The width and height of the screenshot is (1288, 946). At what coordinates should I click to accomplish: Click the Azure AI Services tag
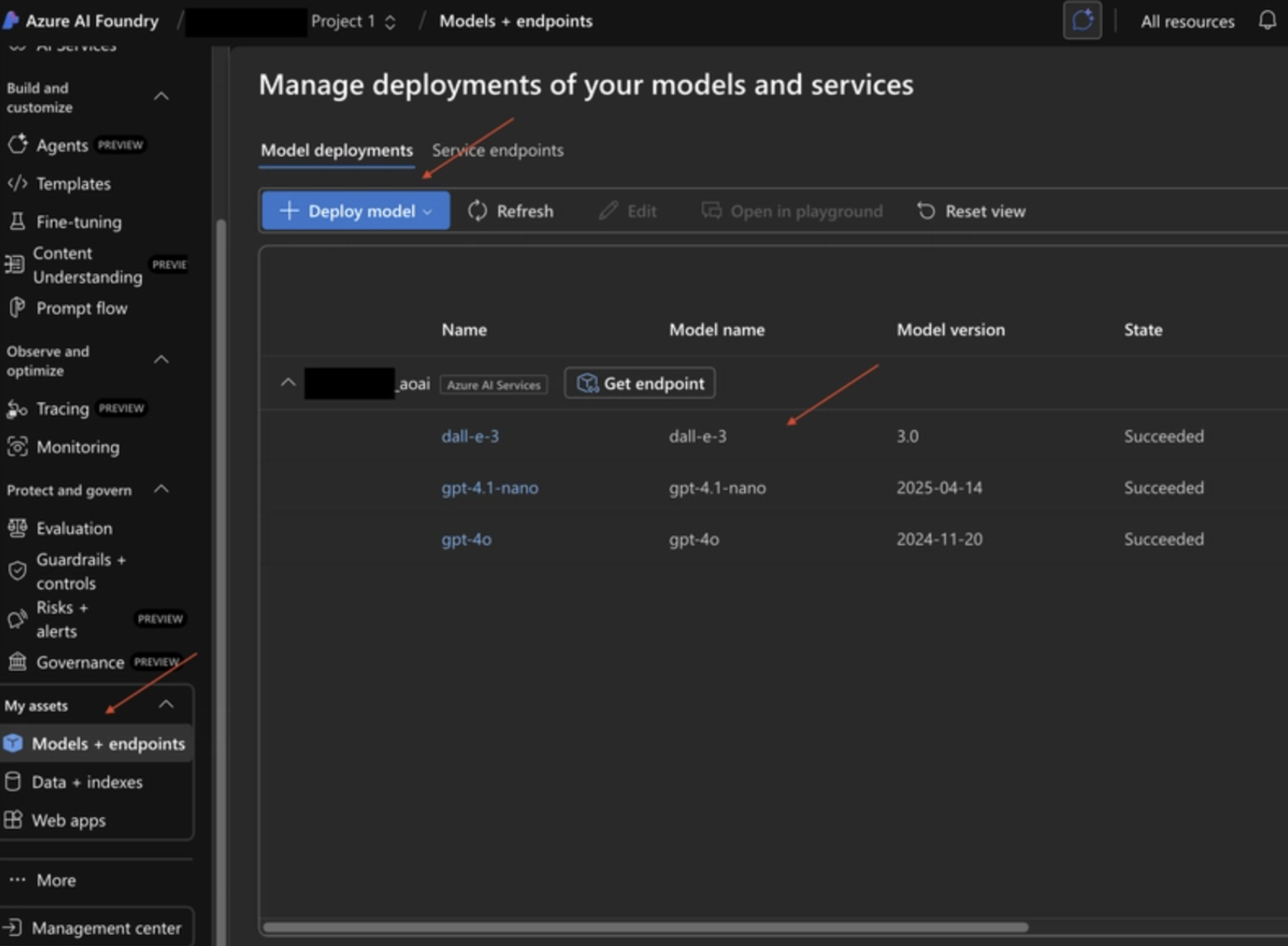coord(494,384)
